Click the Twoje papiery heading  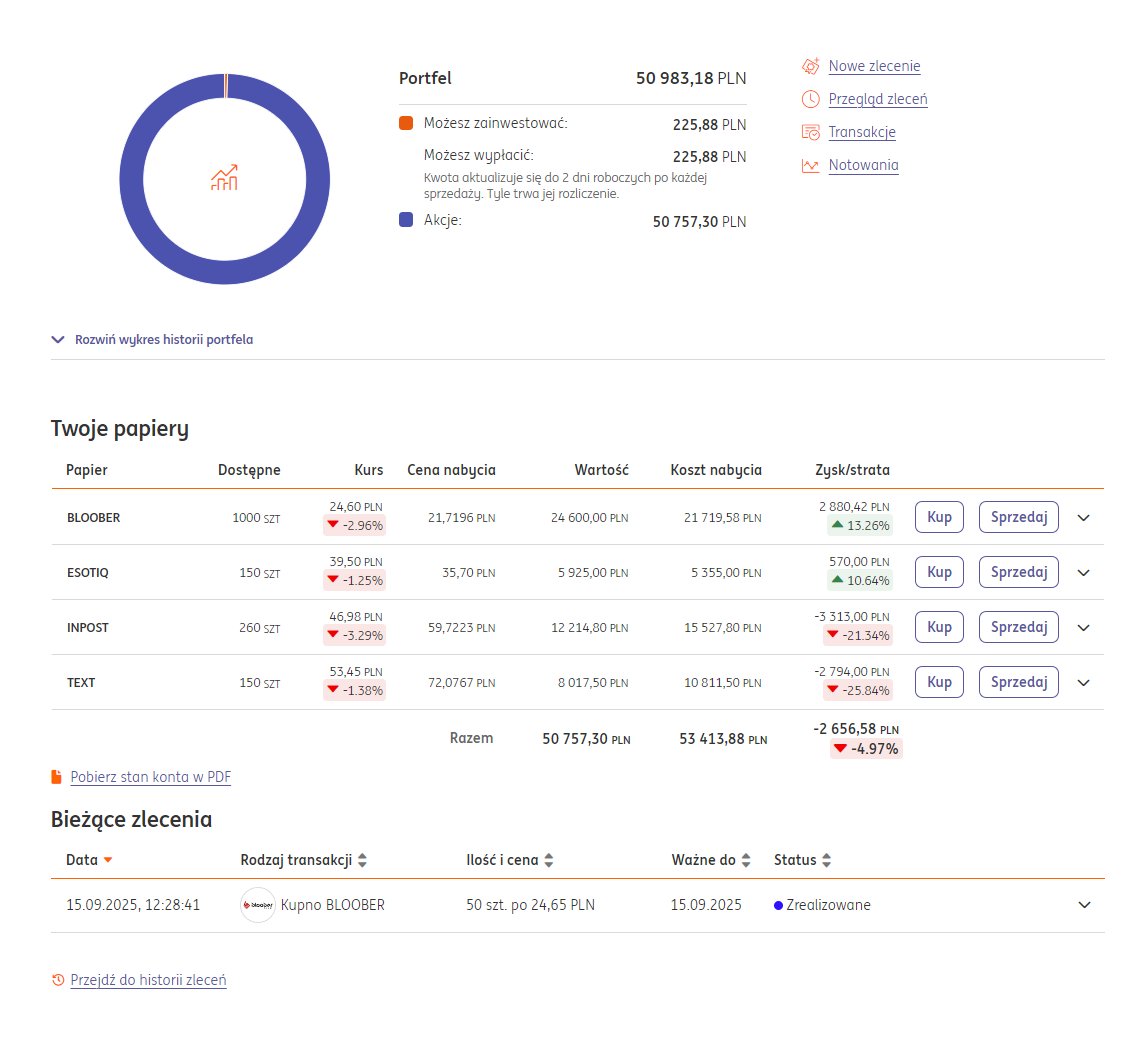[x=120, y=429]
